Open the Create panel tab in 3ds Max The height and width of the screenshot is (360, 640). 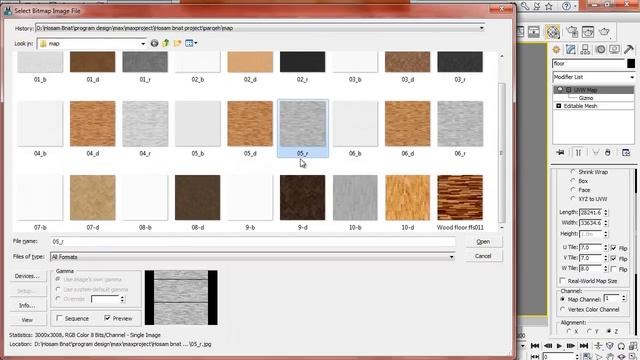click(556, 50)
